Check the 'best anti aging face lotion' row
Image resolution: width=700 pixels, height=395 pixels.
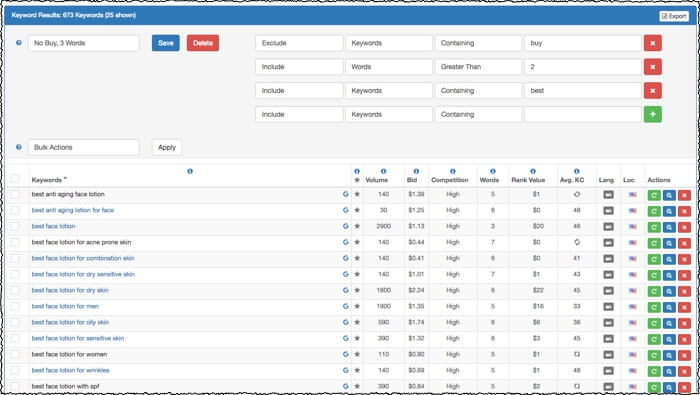15,194
